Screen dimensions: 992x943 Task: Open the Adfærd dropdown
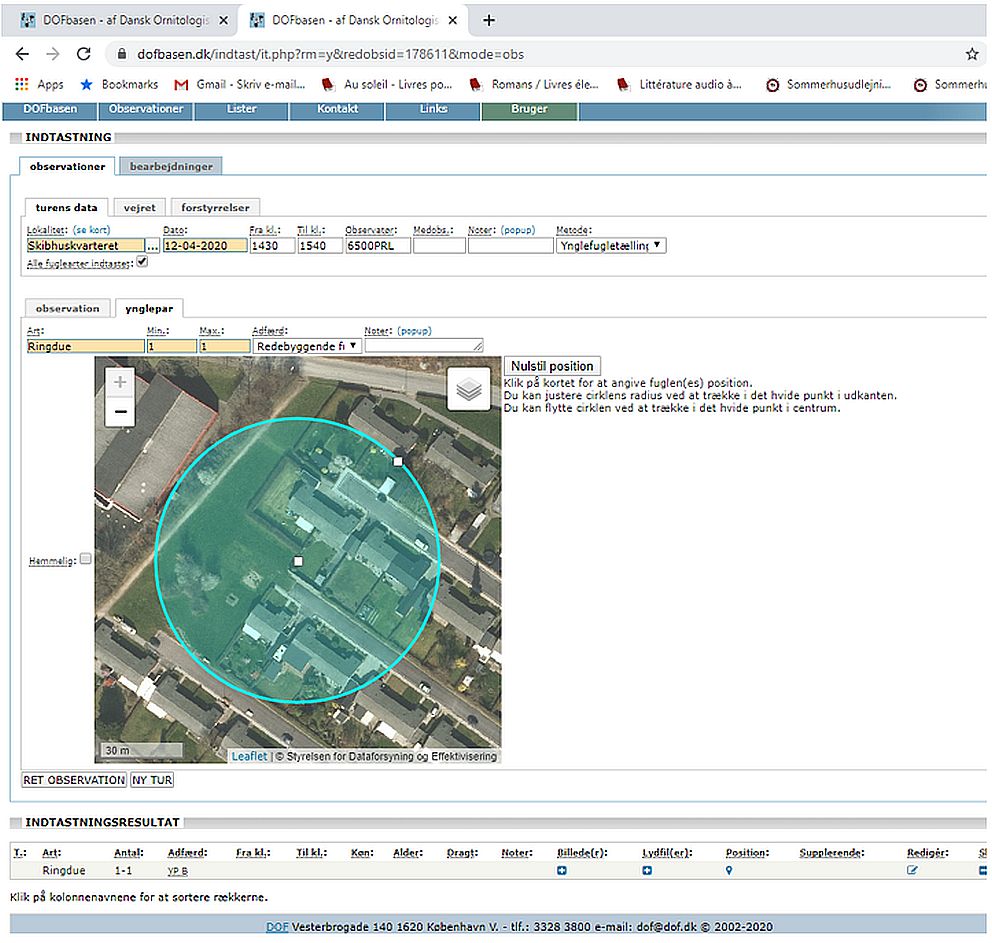click(307, 346)
